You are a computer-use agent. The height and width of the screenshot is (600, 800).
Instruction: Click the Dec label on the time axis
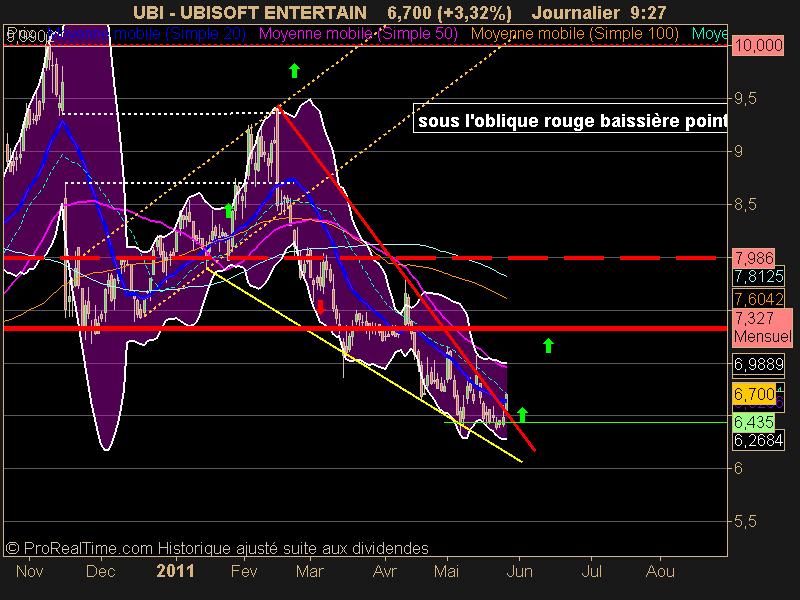click(101, 571)
